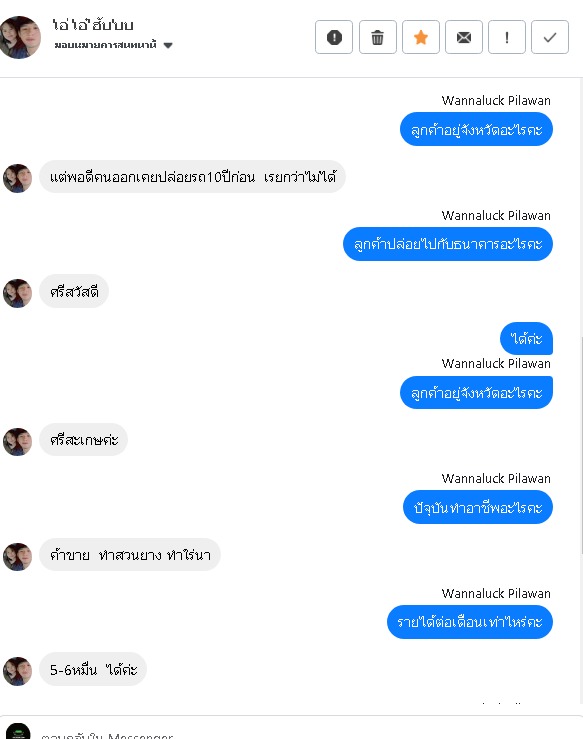Click avatar beside the 5-6หมื่น message
The height and width of the screenshot is (739, 583).
click(x=17, y=671)
